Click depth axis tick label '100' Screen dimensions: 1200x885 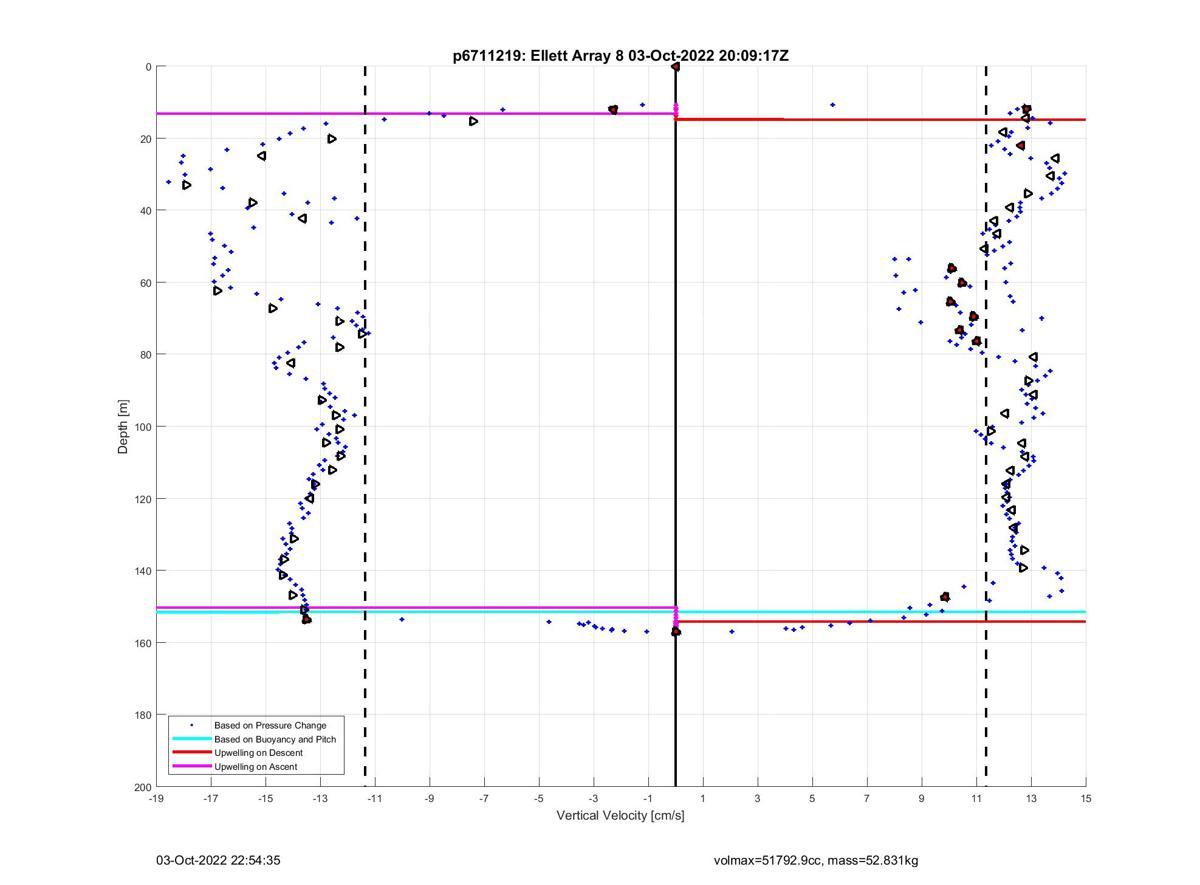[x=142, y=427]
